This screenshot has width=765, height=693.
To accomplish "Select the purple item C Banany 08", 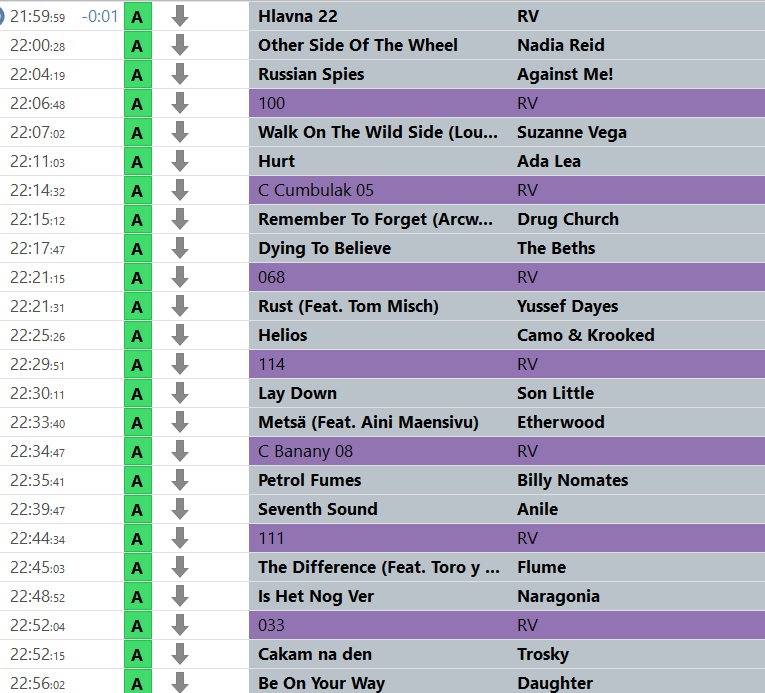I will (305, 452).
